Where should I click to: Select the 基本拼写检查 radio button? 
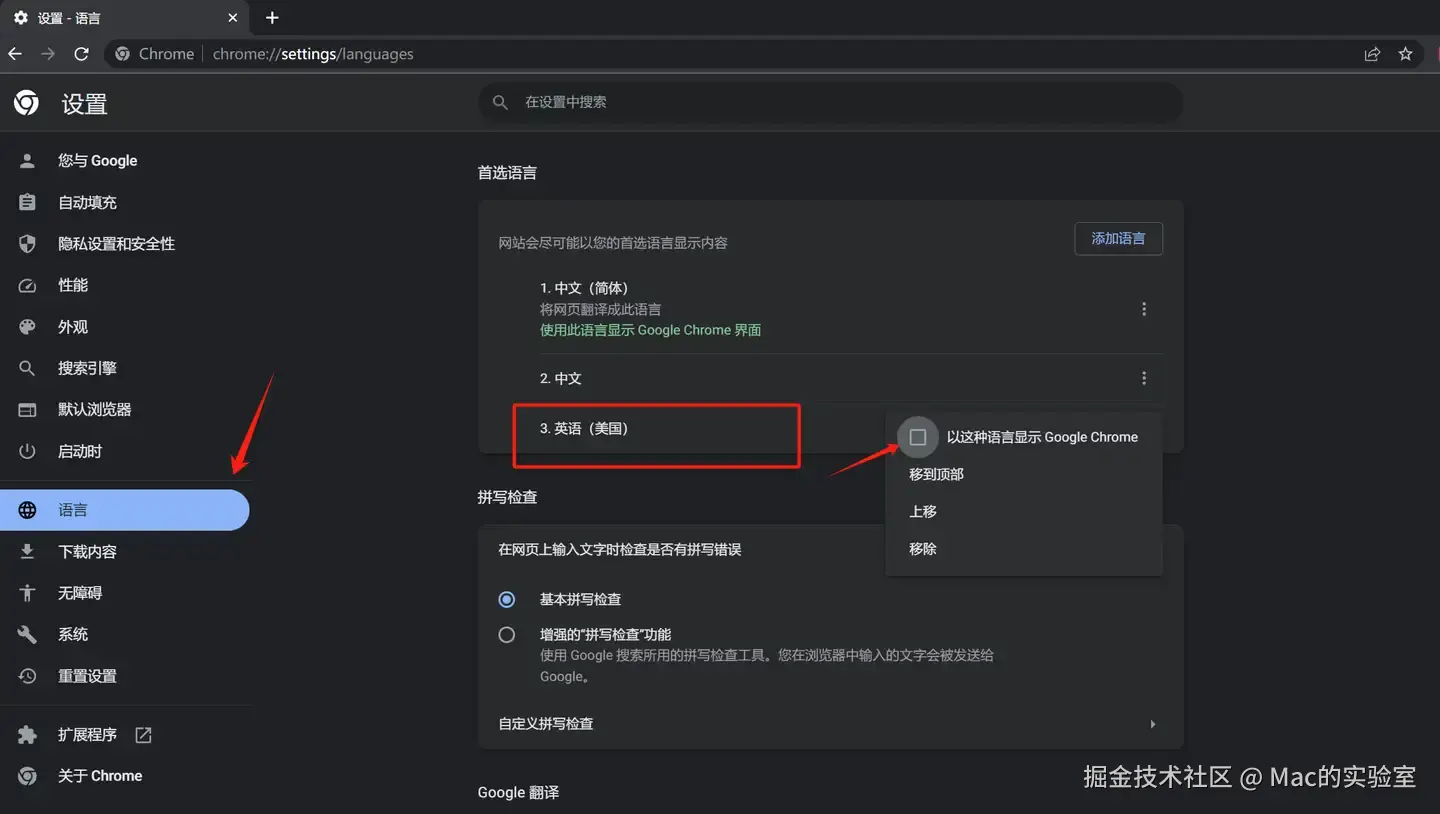point(507,599)
